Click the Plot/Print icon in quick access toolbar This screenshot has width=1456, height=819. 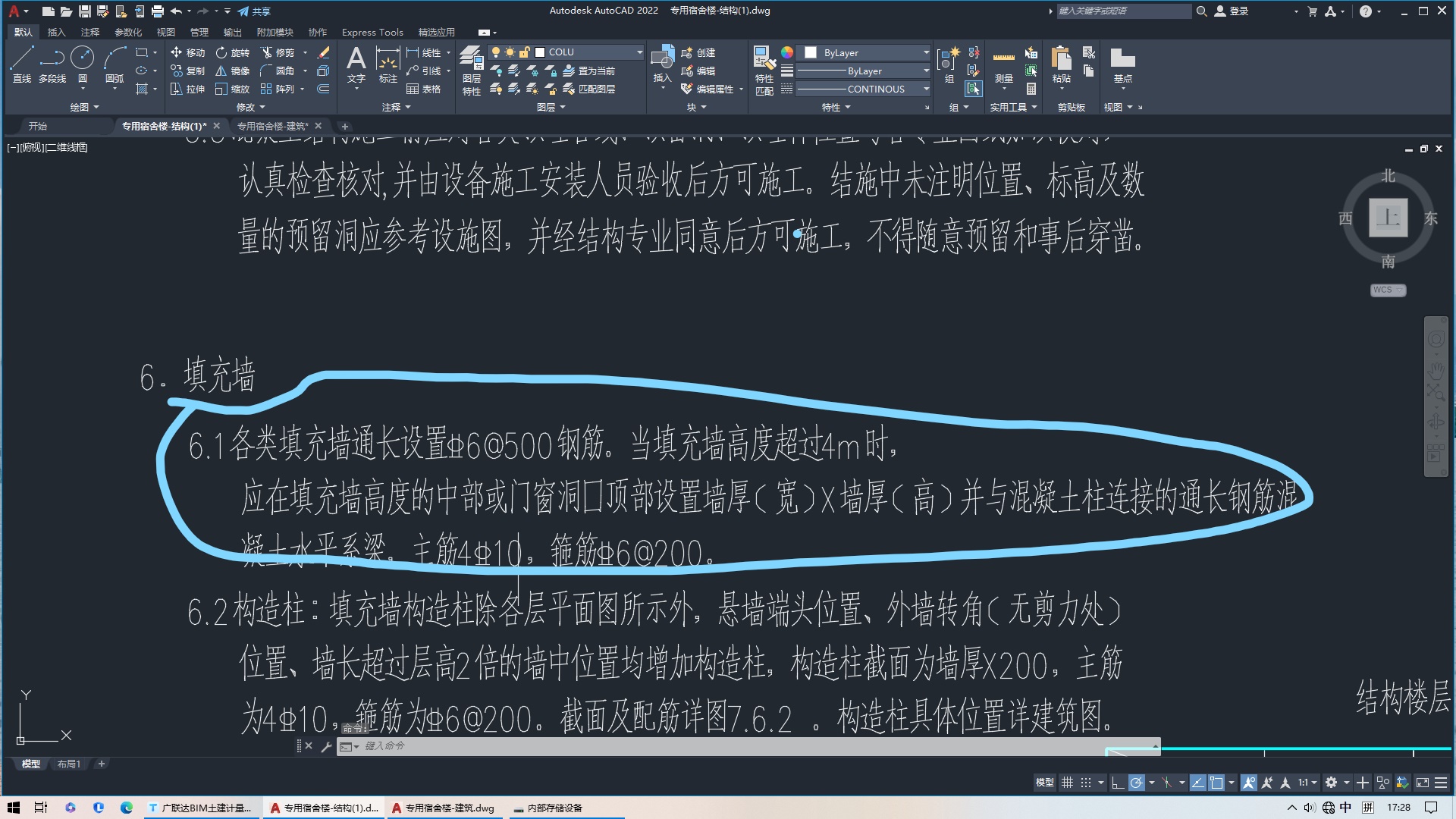(157, 11)
